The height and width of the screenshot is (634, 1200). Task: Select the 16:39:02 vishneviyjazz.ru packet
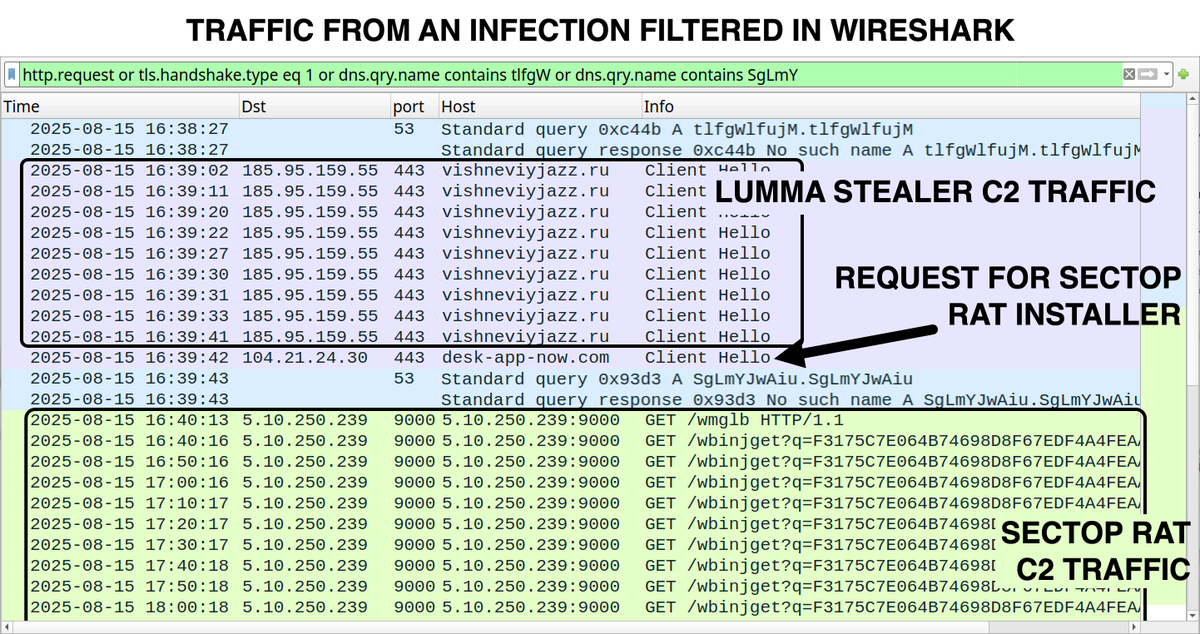click(x=570, y=170)
